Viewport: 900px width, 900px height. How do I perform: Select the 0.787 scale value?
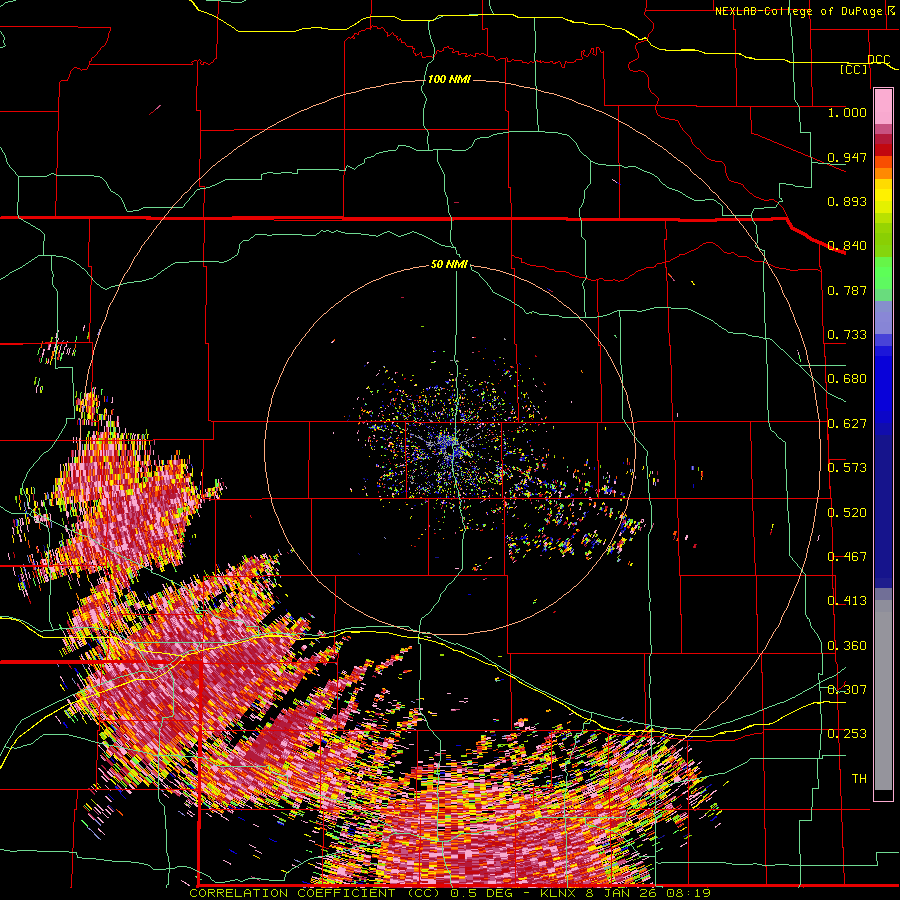[847, 290]
